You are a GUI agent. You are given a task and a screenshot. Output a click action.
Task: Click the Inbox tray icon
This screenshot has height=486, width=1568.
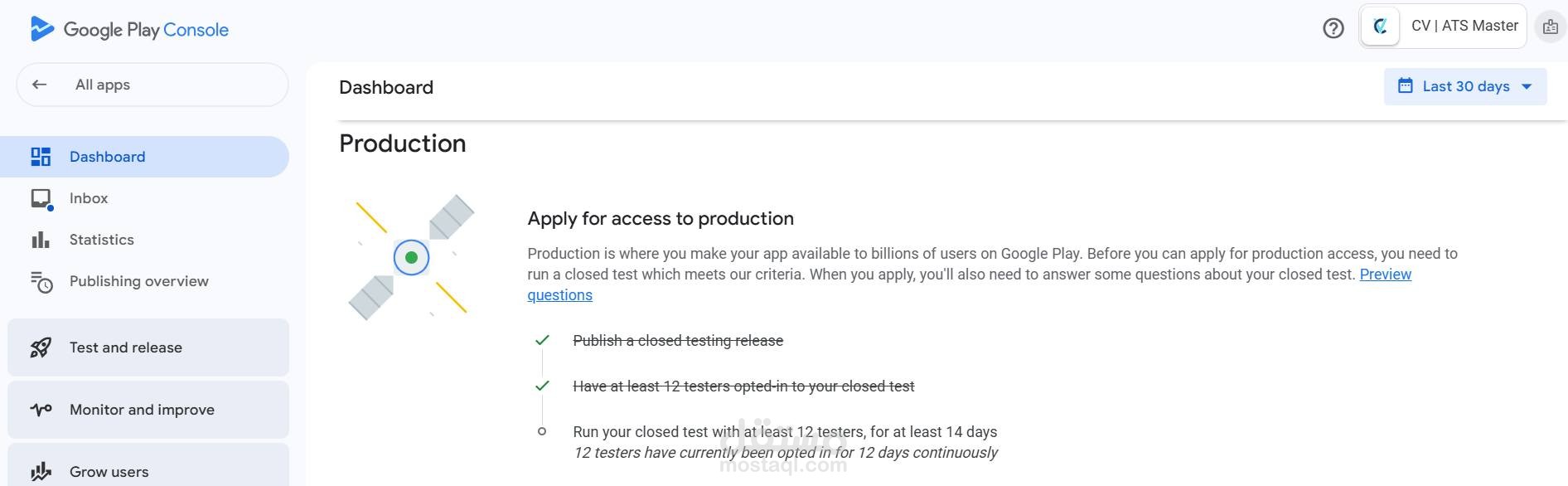(x=41, y=199)
